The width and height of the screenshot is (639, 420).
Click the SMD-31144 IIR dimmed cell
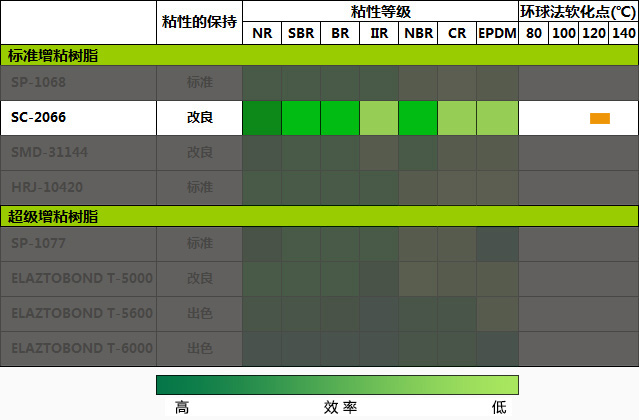click(x=379, y=153)
